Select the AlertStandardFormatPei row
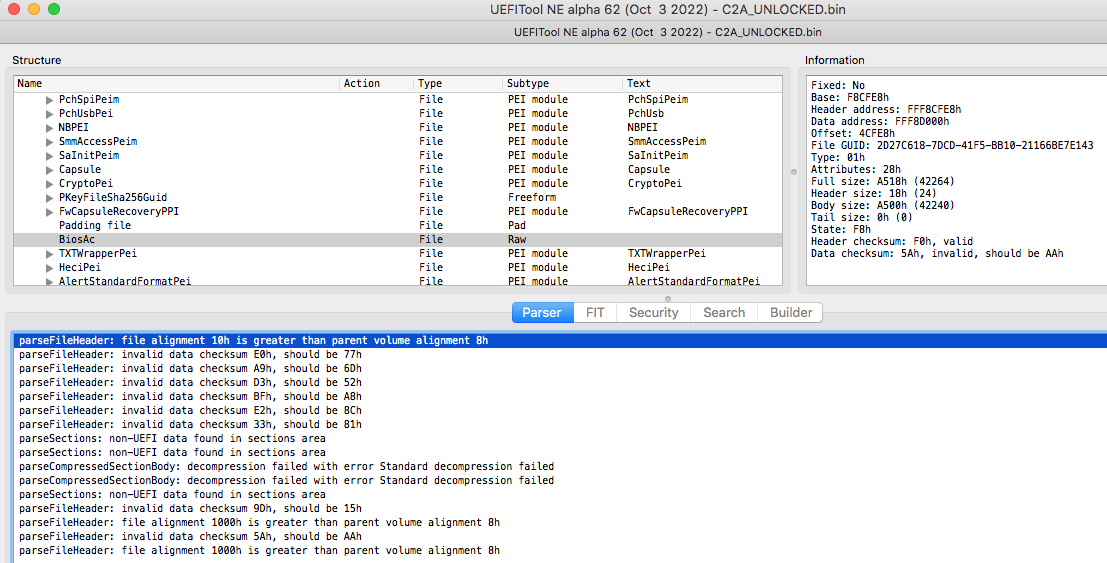Screen dimensions: 1107x563 point(398,281)
